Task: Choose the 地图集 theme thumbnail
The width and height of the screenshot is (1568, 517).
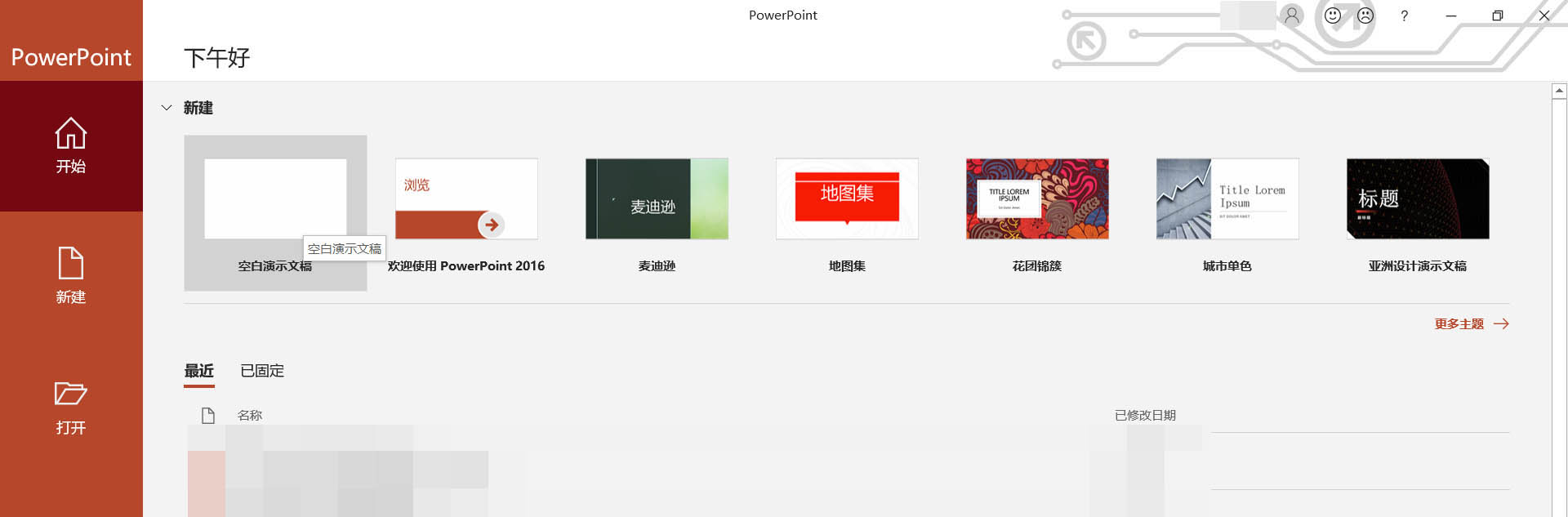Action: [847, 199]
